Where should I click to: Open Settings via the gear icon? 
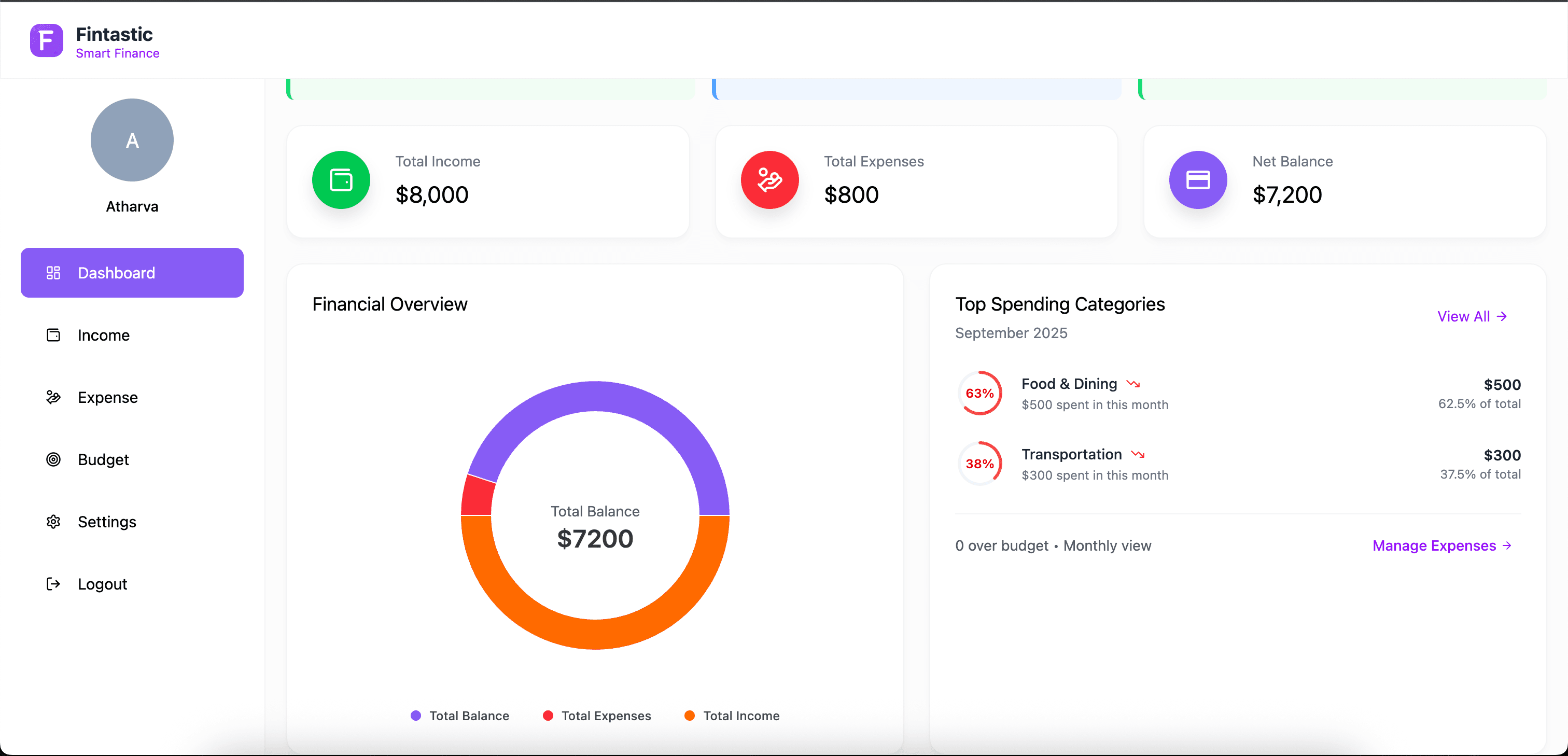[x=53, y=522]
